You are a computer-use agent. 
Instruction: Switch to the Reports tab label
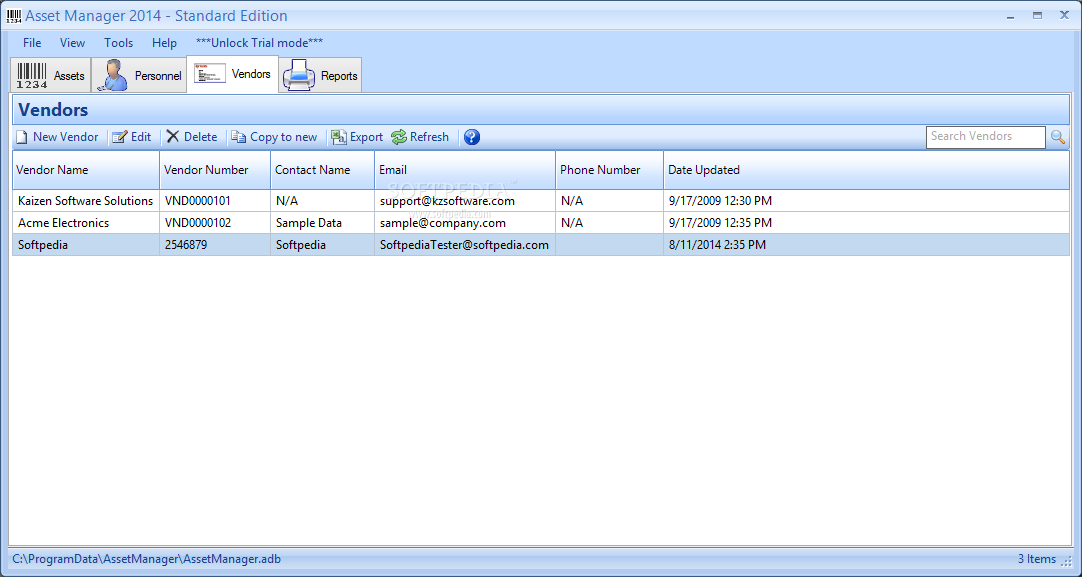coord(339,76)
